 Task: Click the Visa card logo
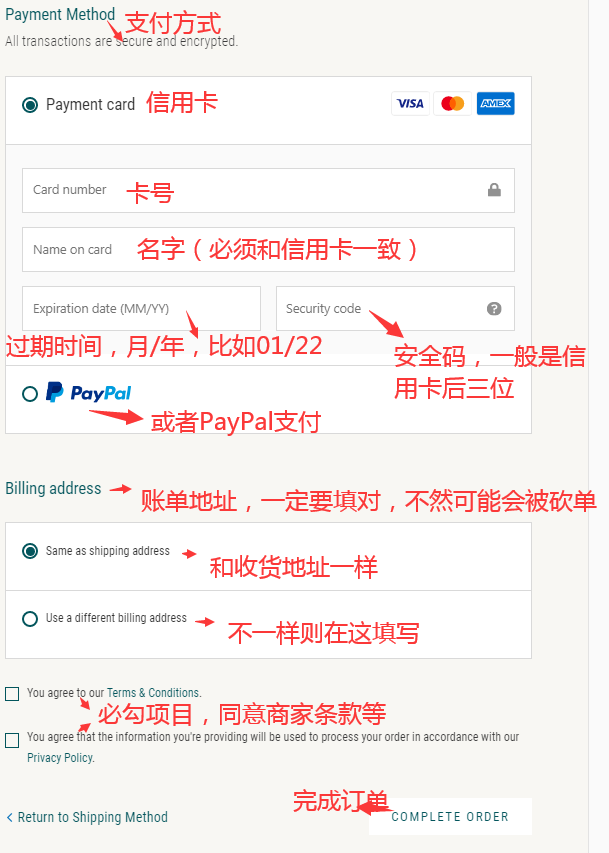point(410,103)
